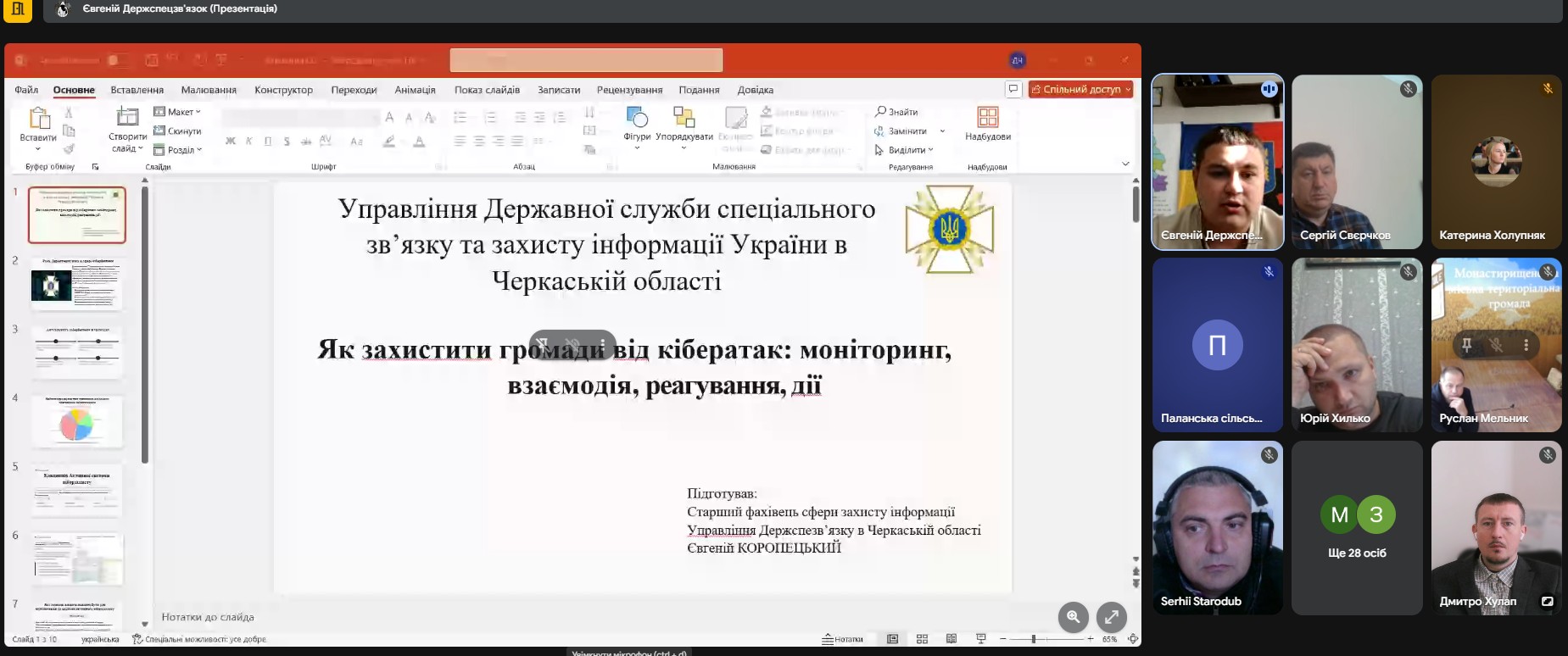
Task: Click the Упорядкувати arrange icon
Action: coord(684,119)
